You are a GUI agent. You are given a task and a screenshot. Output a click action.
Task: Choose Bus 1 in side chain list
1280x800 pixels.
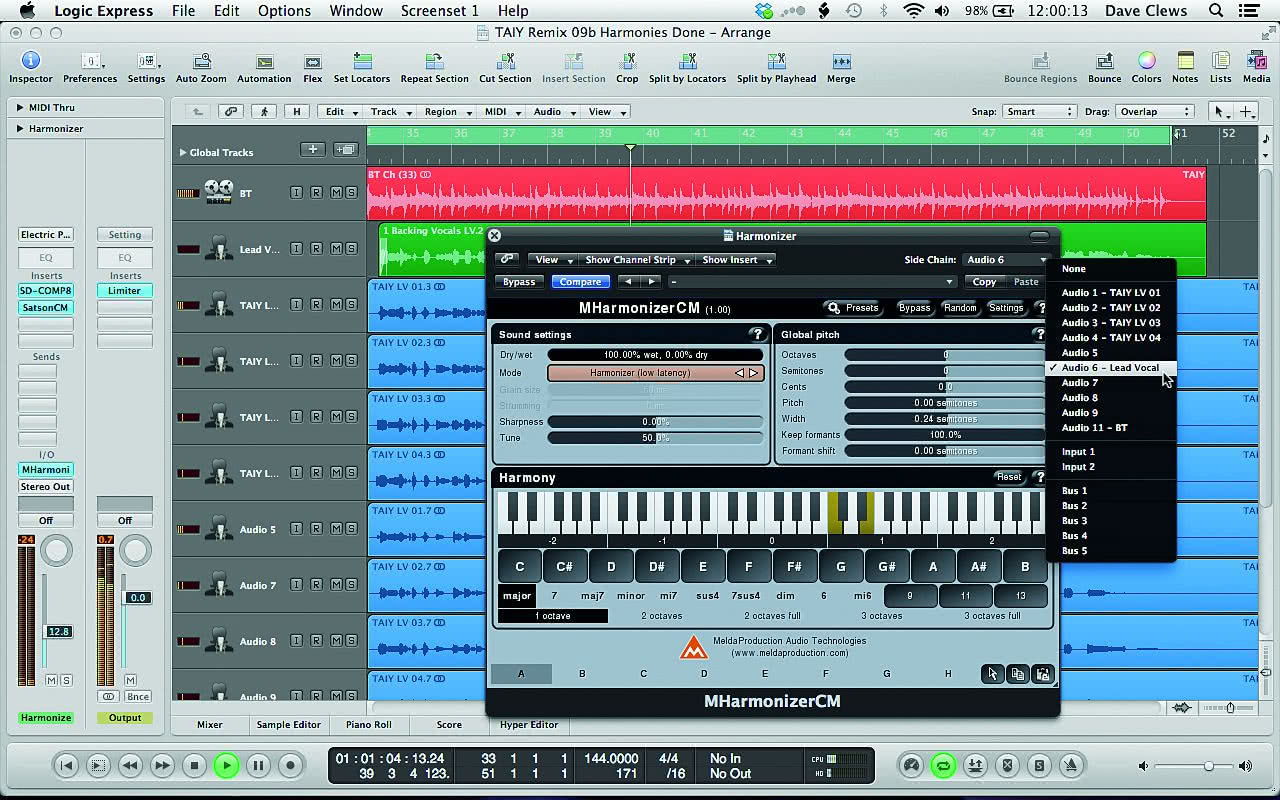pyautogui.click(x=1111, y=491)
